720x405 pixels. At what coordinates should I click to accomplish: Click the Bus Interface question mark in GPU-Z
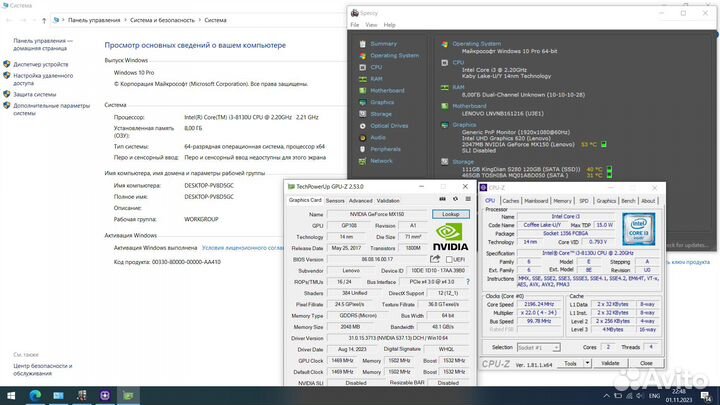point(468,282)
